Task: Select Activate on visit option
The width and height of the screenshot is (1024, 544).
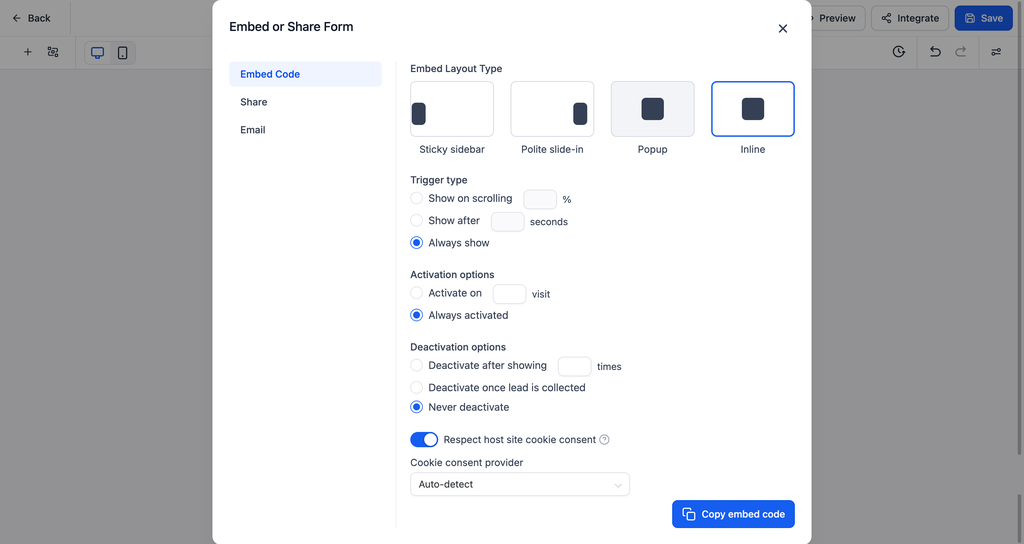Action: 417,293
